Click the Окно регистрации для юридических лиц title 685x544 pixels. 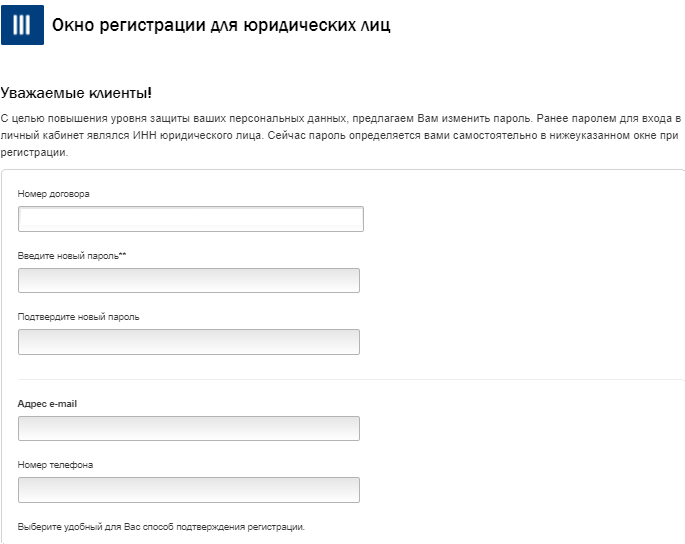pyautogui.click(x=221, y=25)
